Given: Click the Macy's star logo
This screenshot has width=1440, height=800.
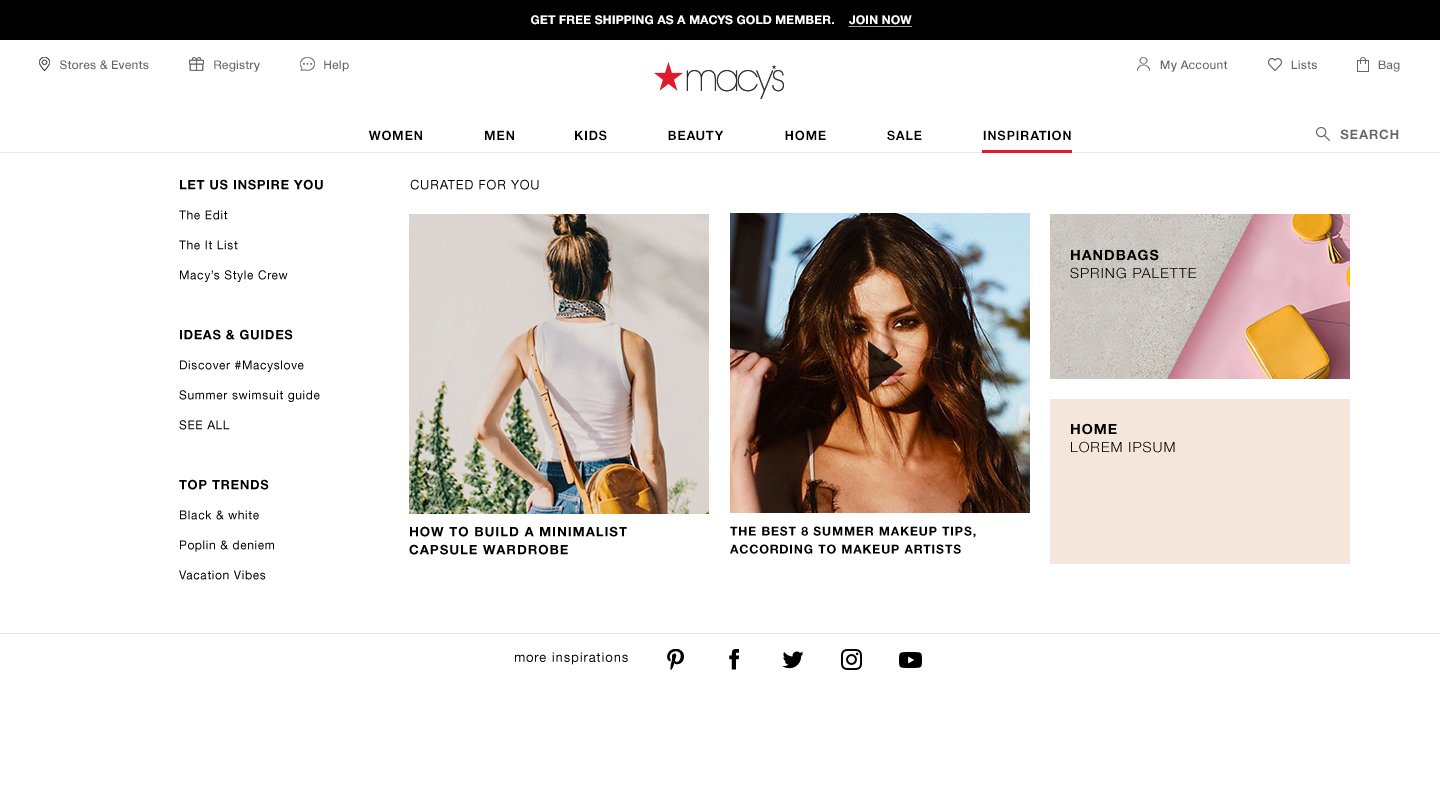Looking at the screenshot, I should click(x=719, y=79).
